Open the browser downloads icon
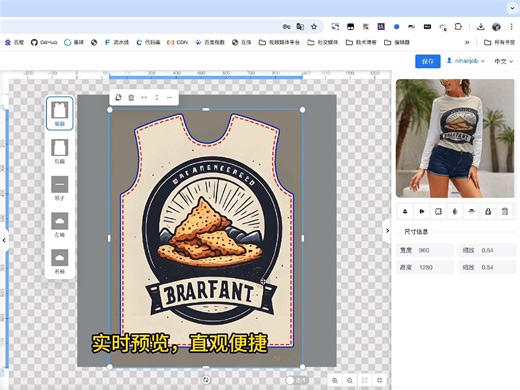 pos(480,27)
